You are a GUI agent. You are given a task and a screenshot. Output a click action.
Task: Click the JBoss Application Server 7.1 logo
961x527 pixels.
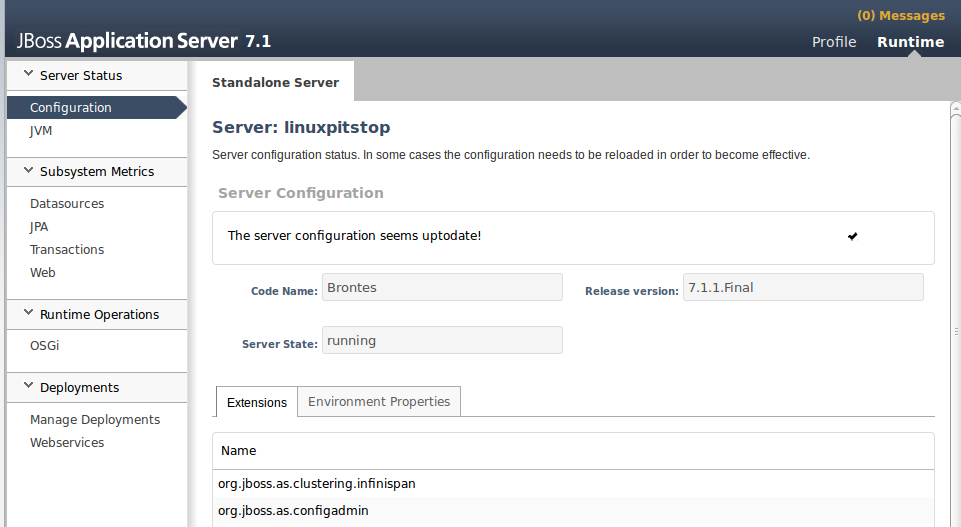143,41
